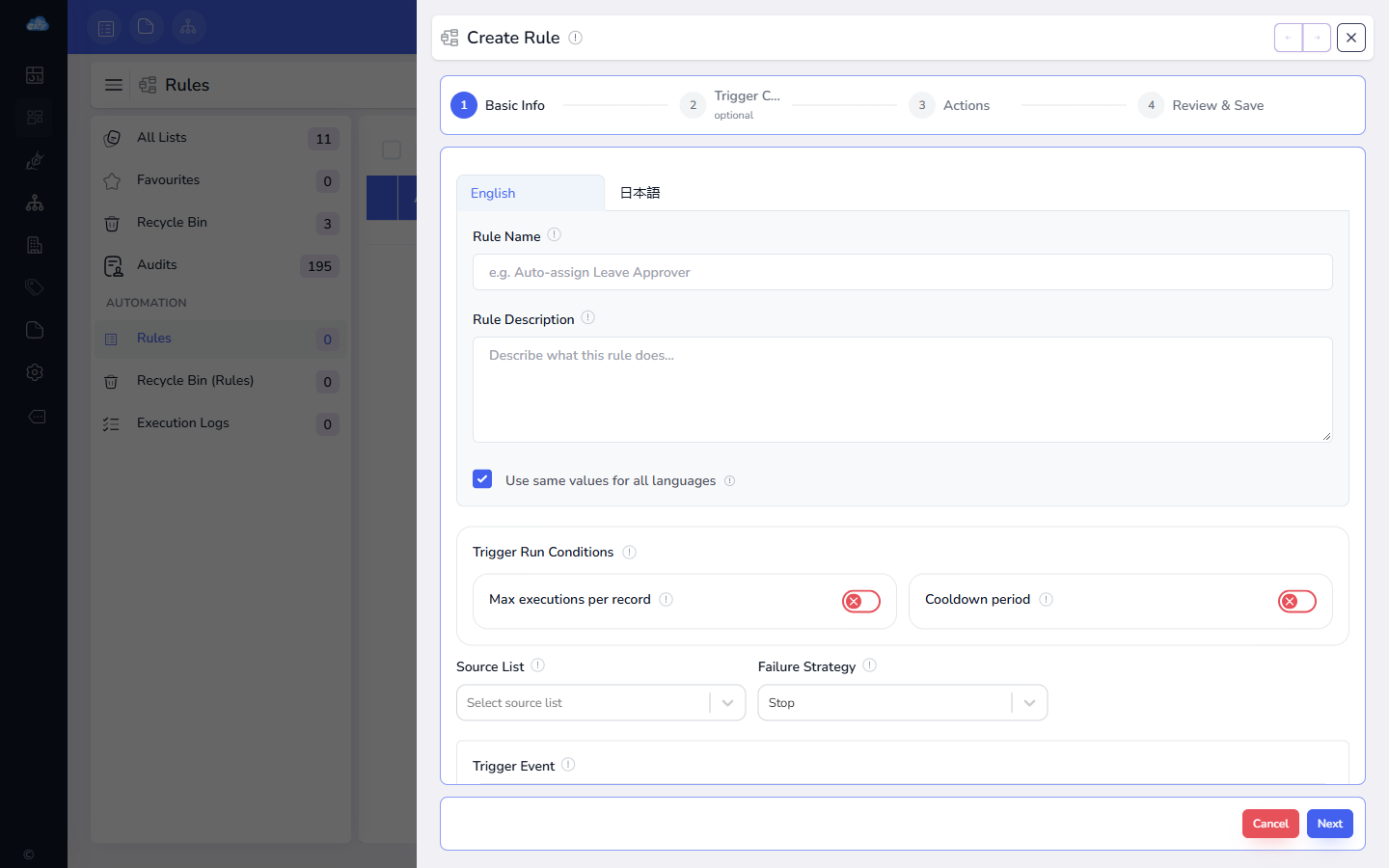Click the next arrow in Create Rule header
The width and height of the screenshot is (1389, 868).
pyautogui.click(x=1317, y=38)
